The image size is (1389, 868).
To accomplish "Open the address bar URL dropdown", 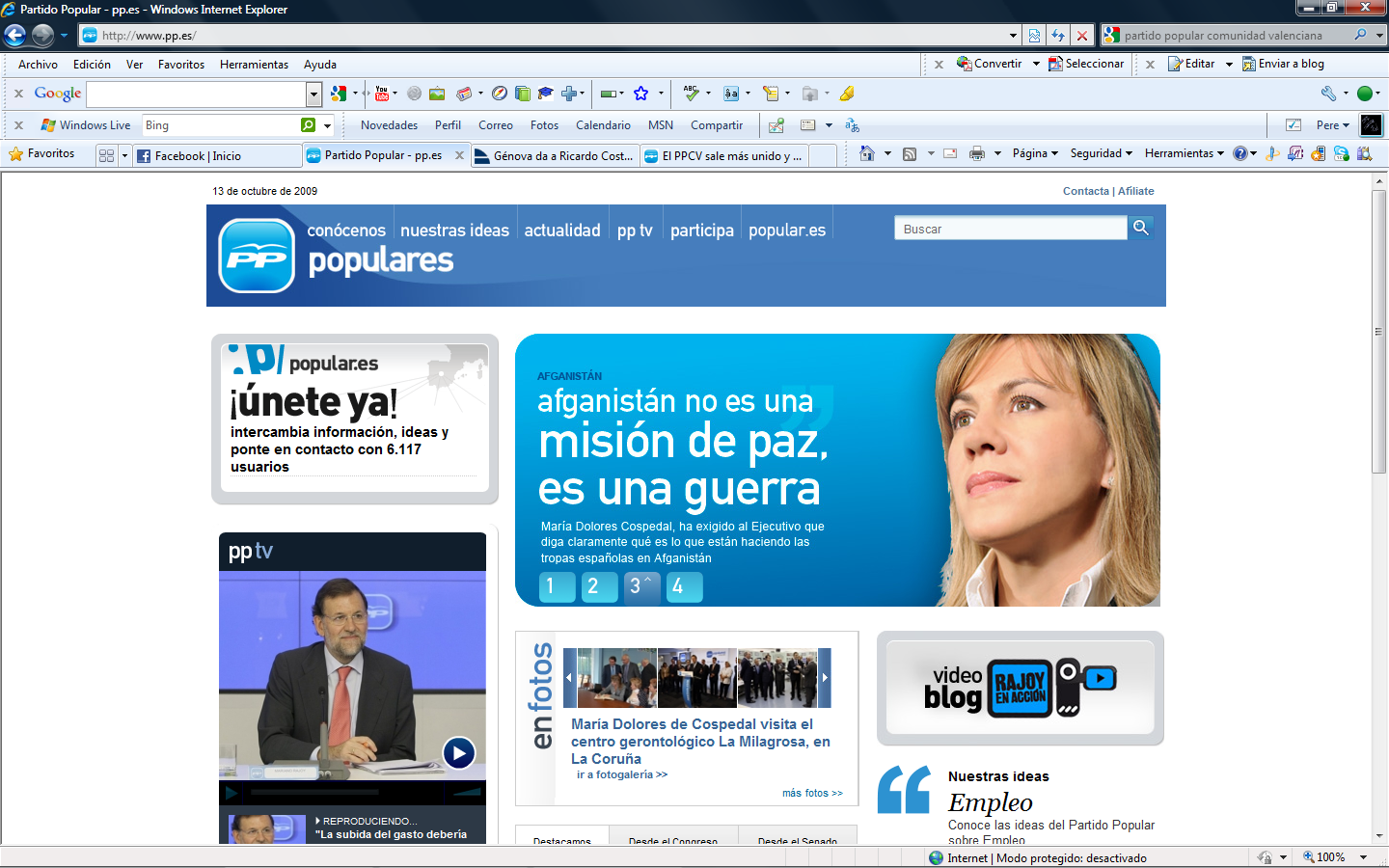I will click(1013, 36).
